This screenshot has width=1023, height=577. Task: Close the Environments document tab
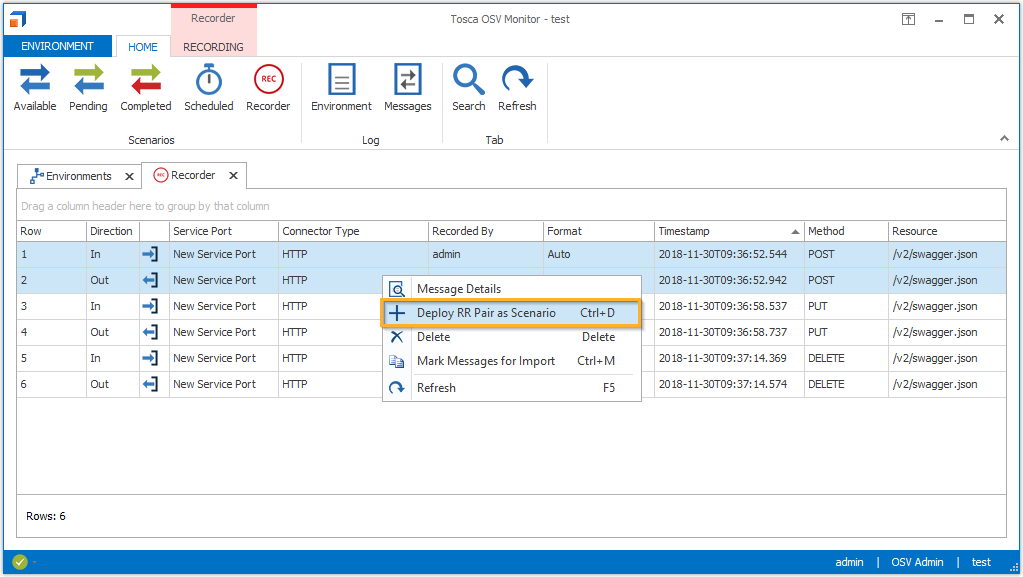coord(129,176)
